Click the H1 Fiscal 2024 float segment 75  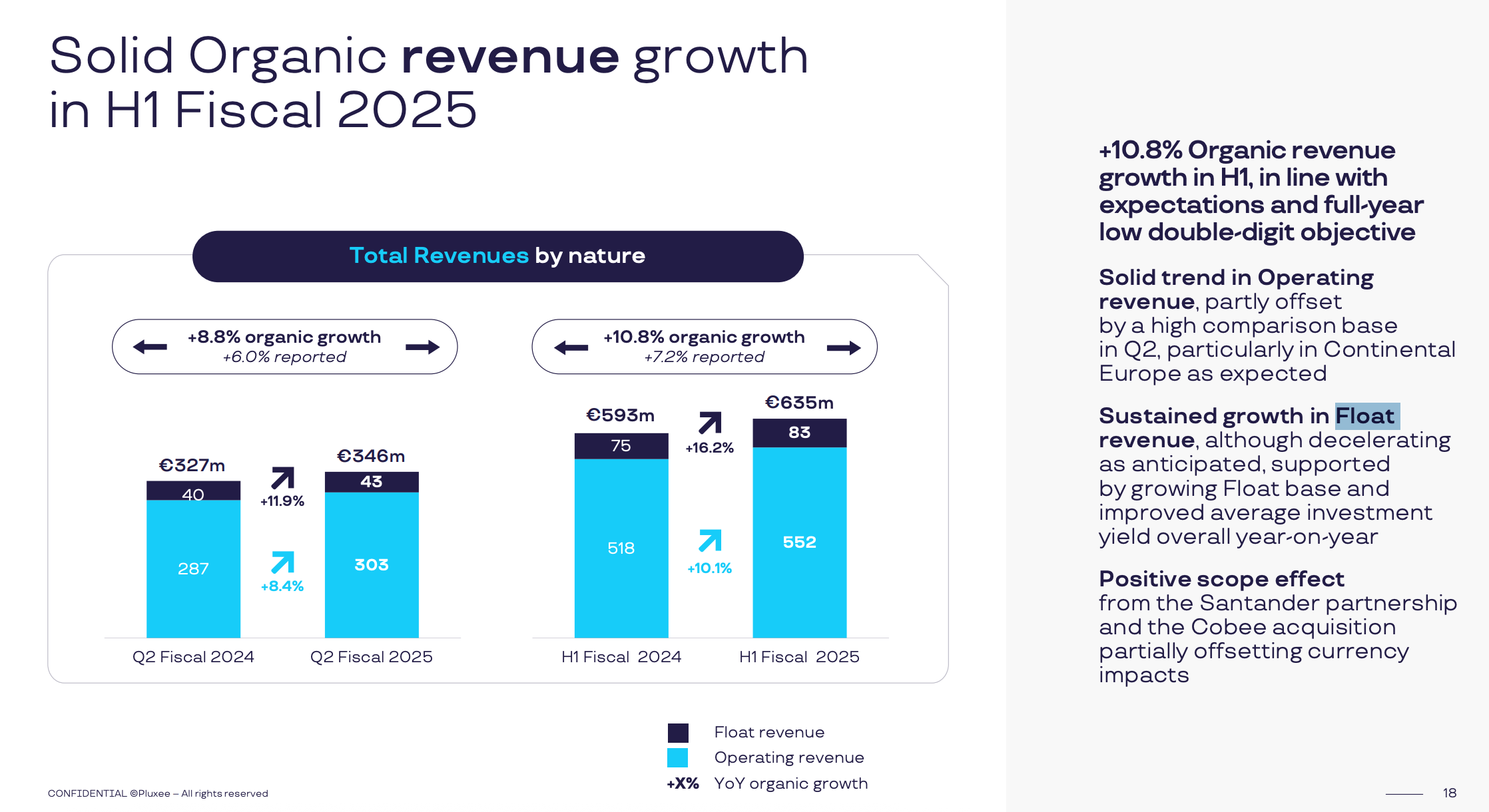point(621,446)
